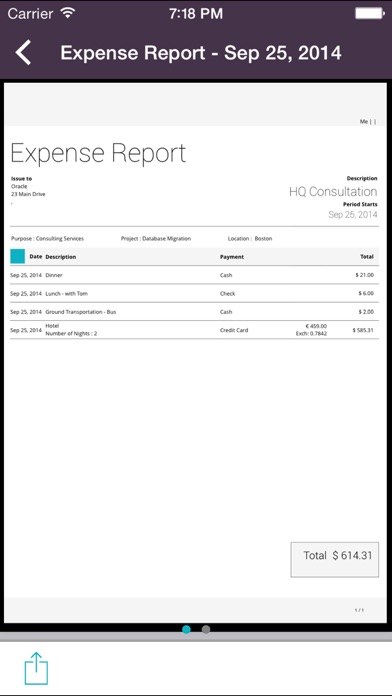
Task: Click the Cash payment for Dinner
Action: tap(226, 275)
